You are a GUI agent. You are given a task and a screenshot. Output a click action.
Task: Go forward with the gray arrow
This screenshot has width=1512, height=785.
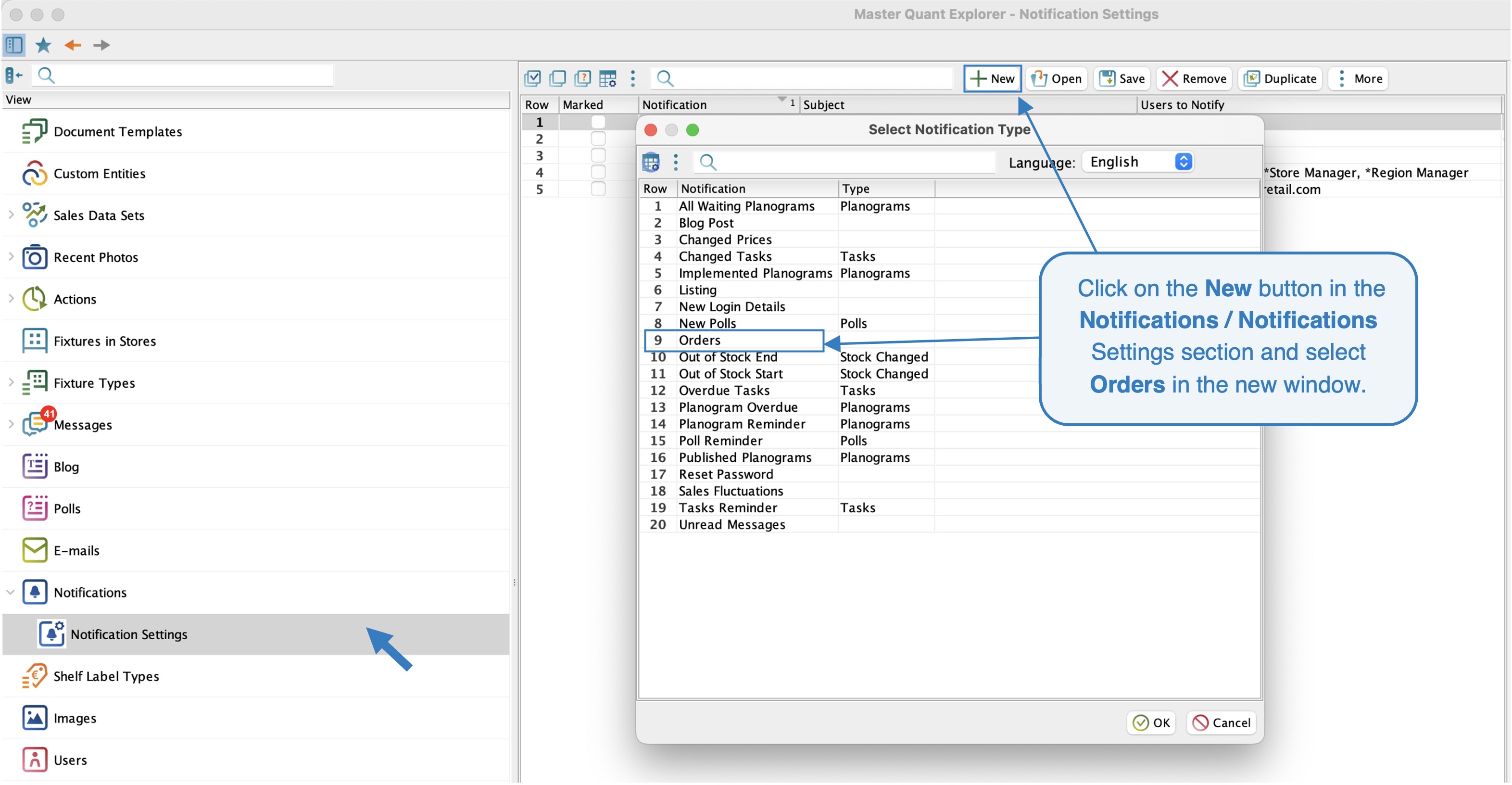click(101, 45)
